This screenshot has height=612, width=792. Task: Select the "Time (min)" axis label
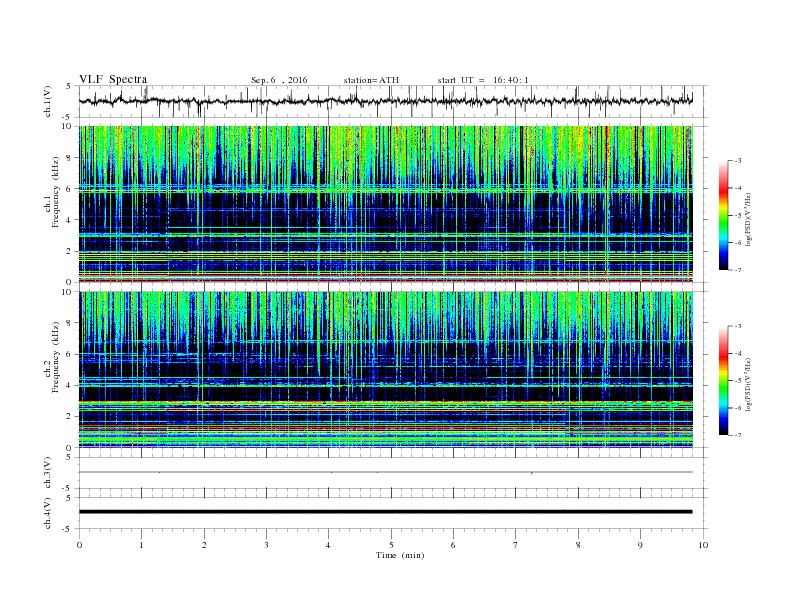tap(400, 555)
